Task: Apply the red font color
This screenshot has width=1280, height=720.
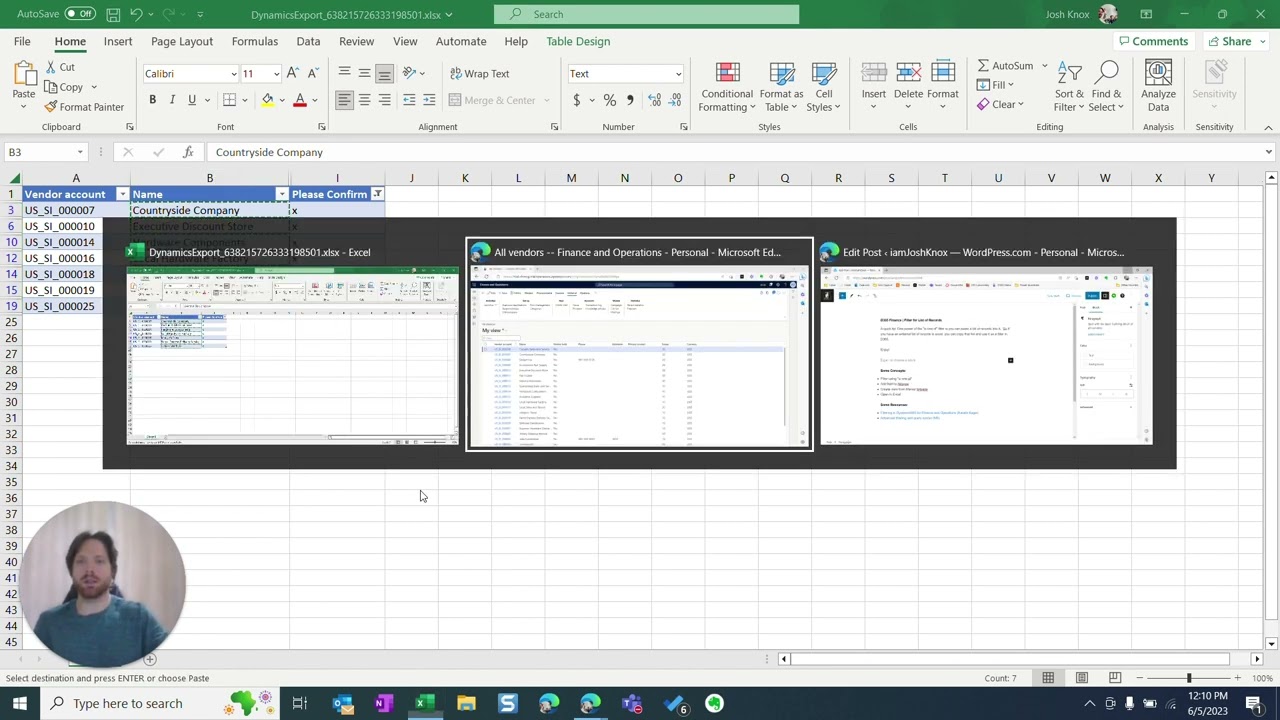Action: pyautogui.click(x=299, y=100)
